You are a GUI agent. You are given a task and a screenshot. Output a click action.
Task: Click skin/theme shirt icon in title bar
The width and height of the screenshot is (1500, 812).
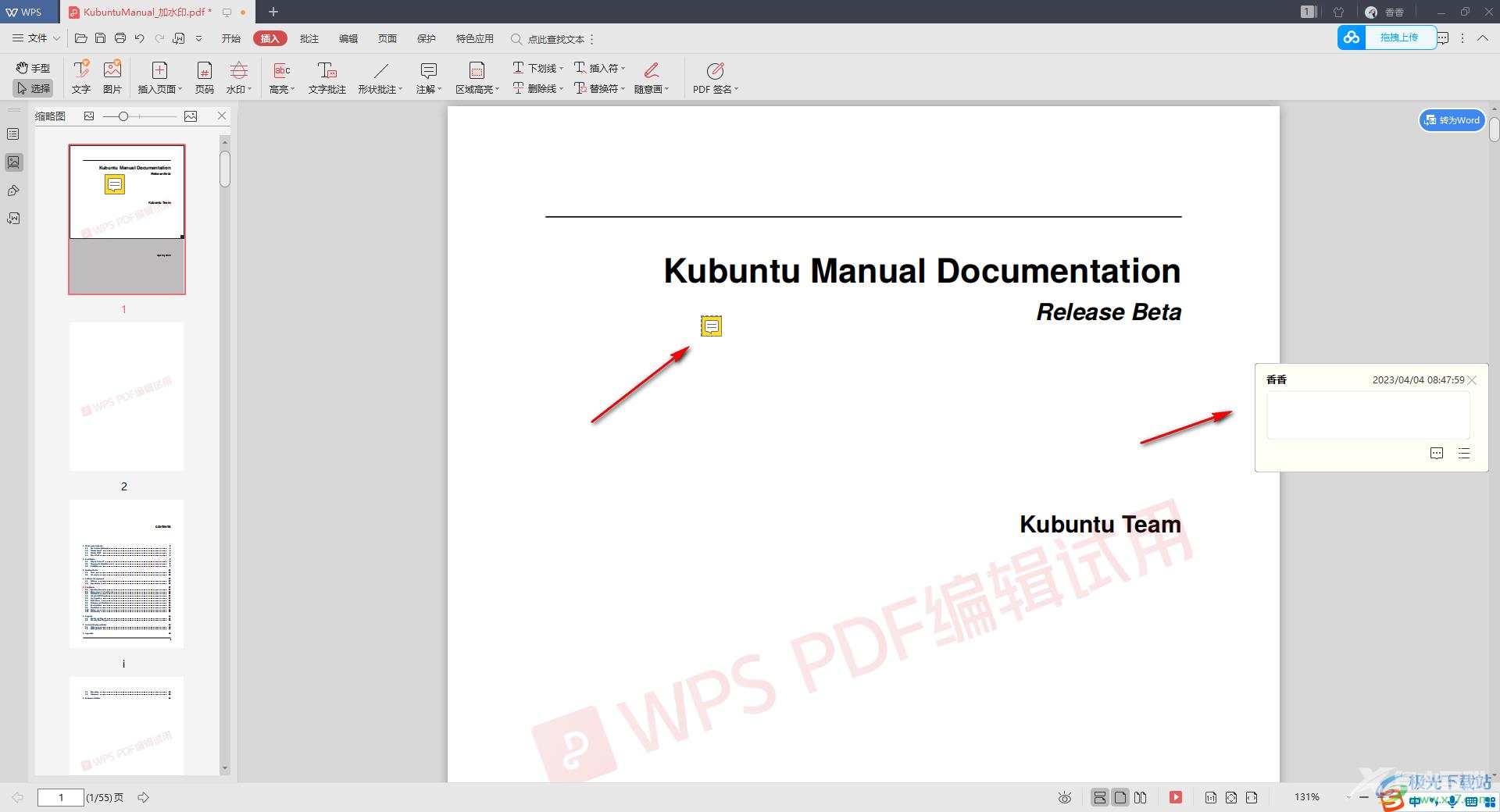tap(1338, 12)
